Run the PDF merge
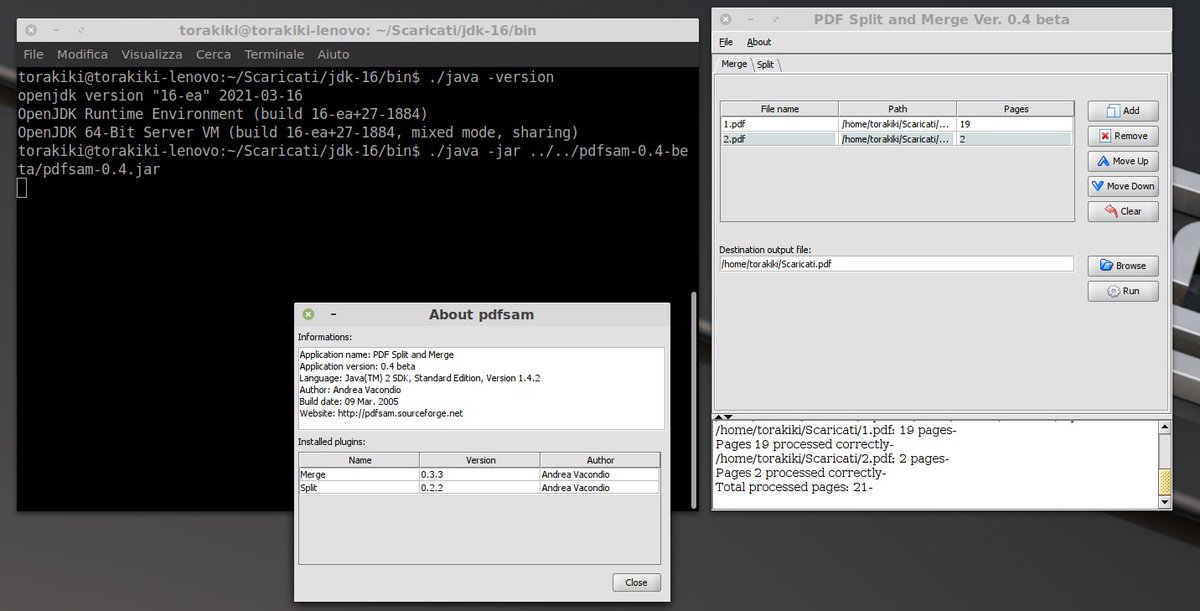This screenshot has width=1200, height=611. click(x=1123, y=291)
